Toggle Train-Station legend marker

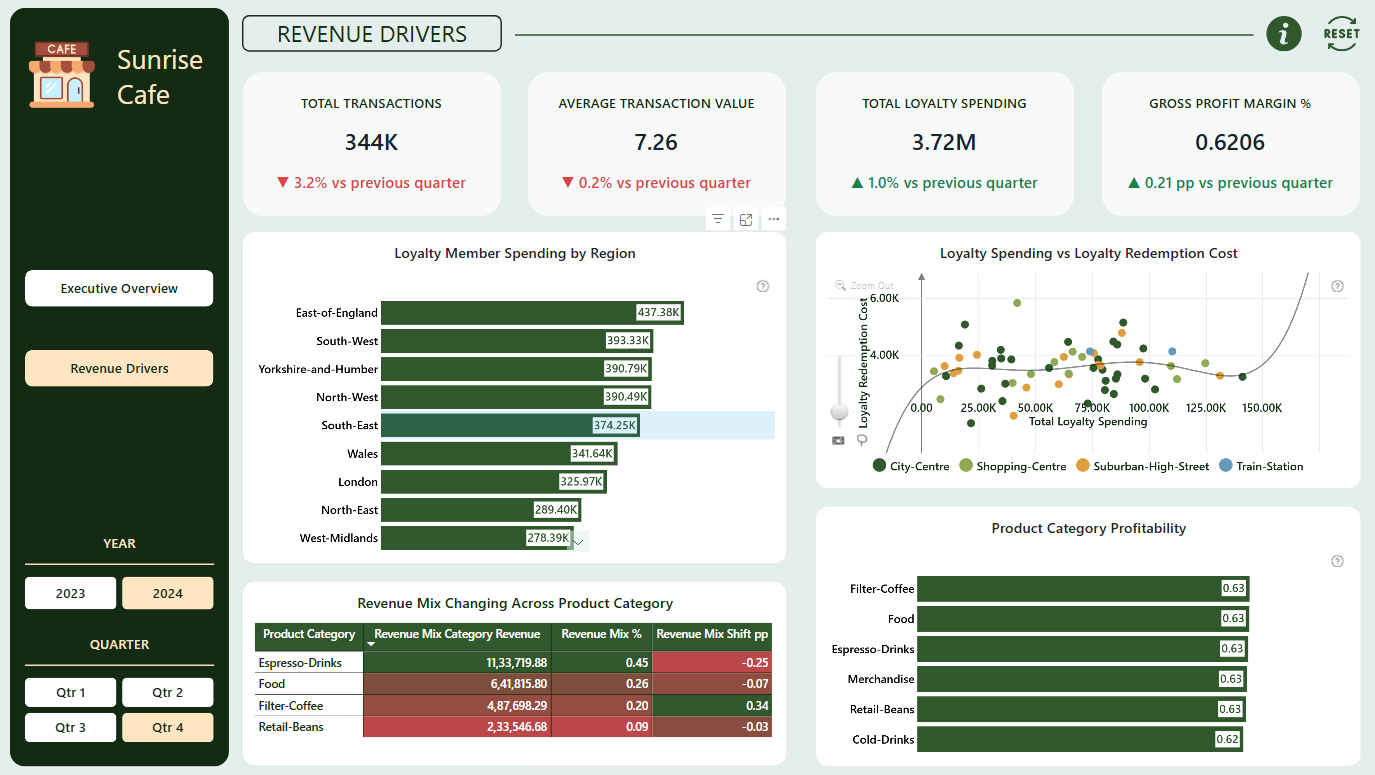[1225, 466]
